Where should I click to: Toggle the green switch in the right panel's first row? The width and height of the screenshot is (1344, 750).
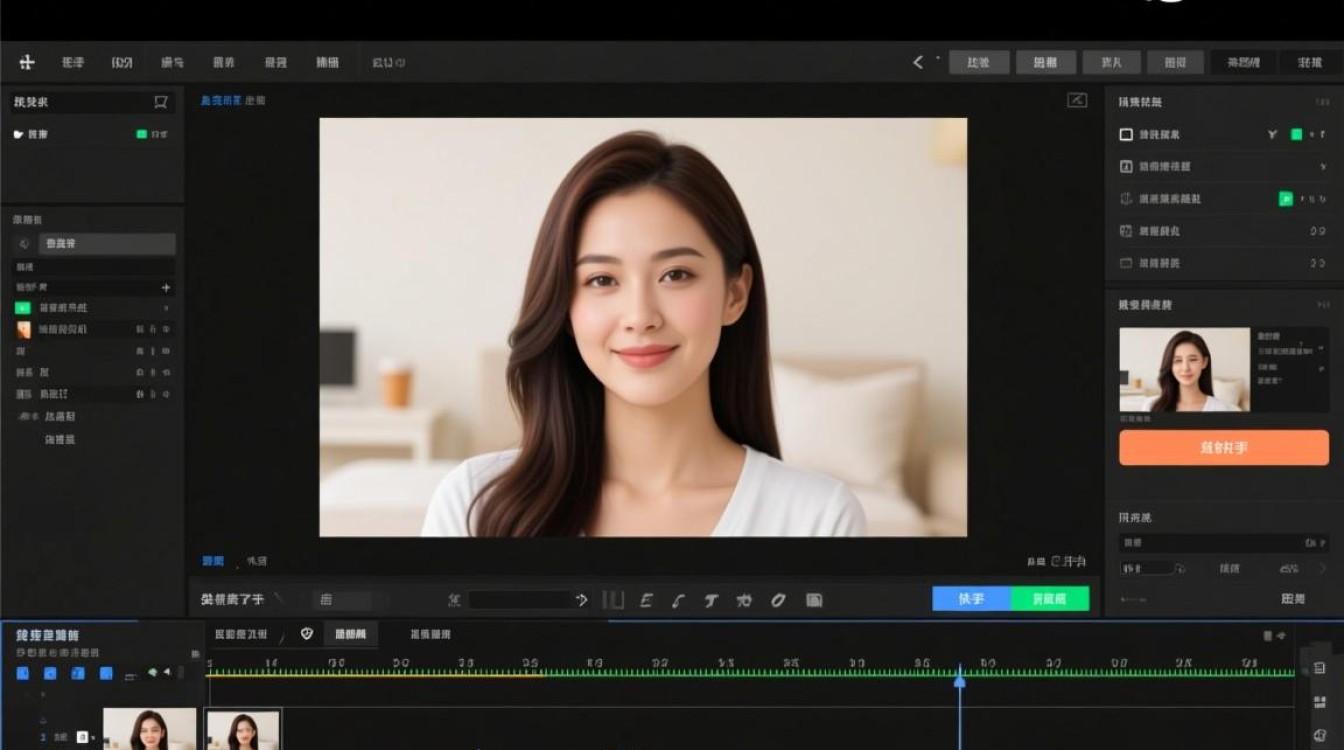1297,134
